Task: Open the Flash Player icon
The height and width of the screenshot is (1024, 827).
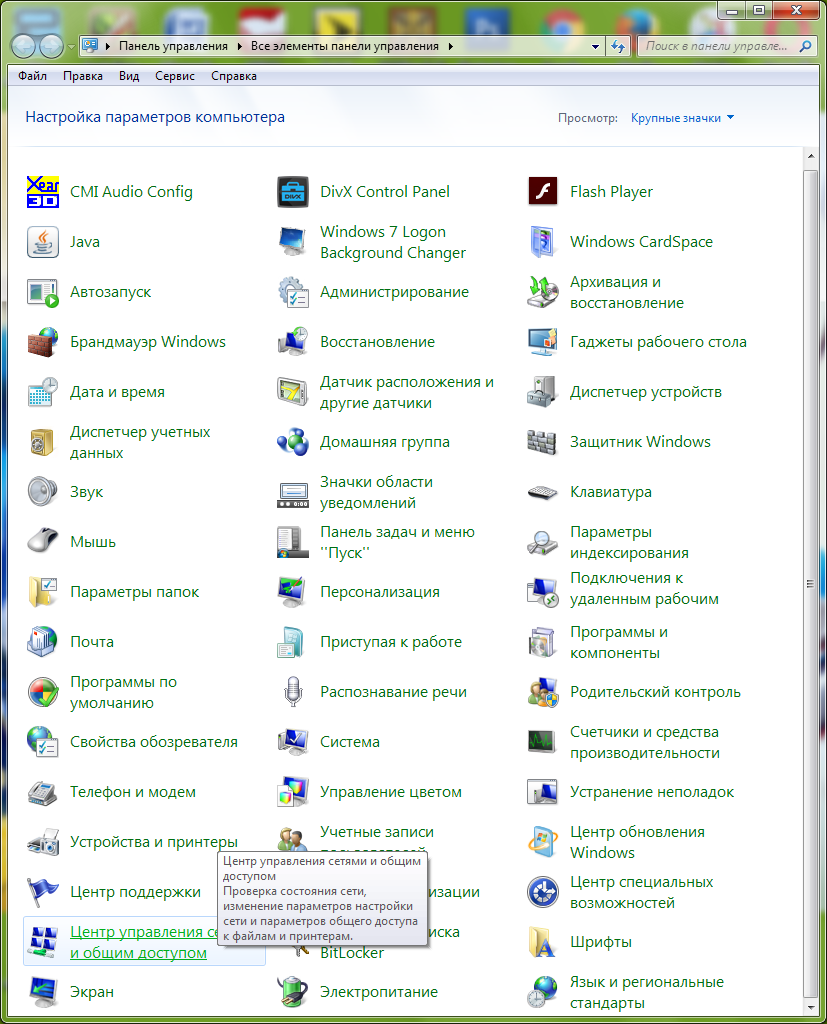Action: pyautogui.click(x=543, y=192)
